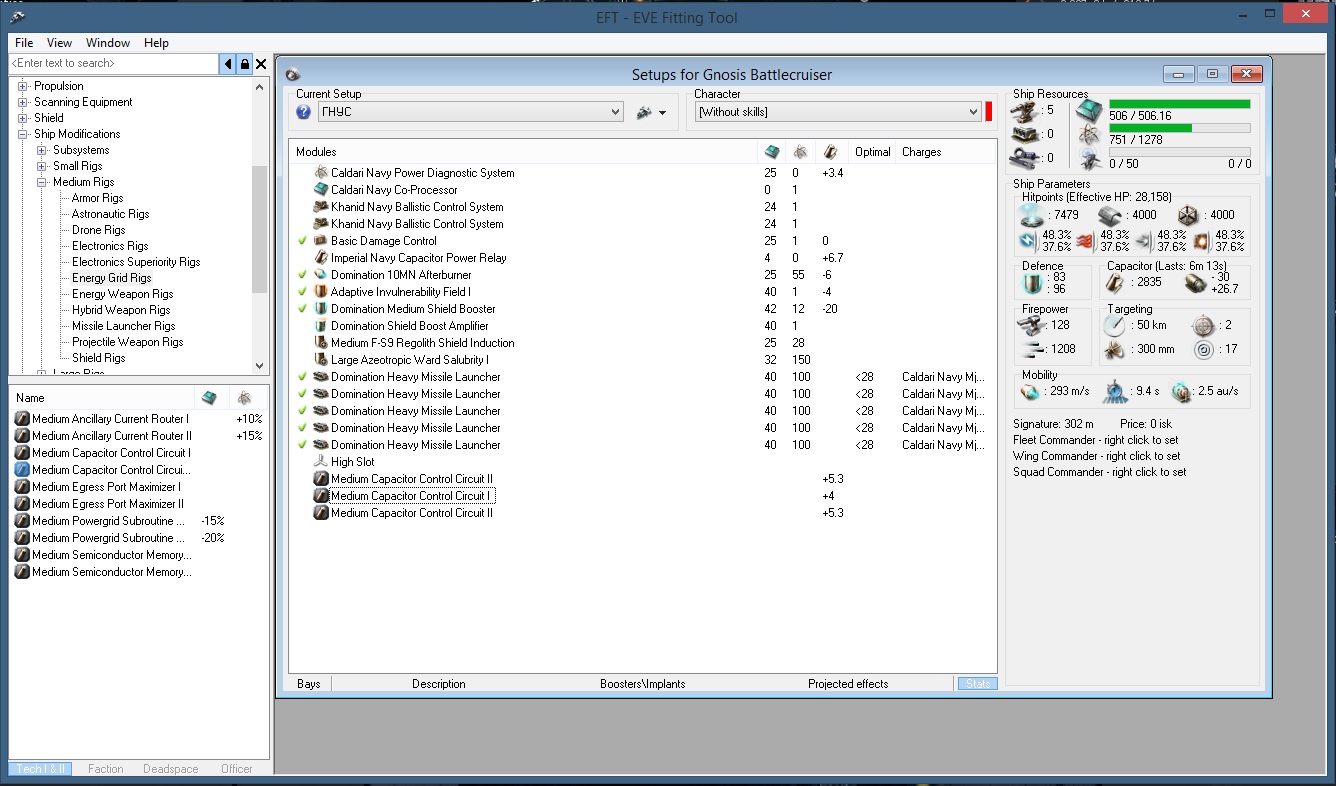This screenshot has width=1336, height=786.
Task: Click the CPU icon in Ship Resources
Action: (1088, 110)
